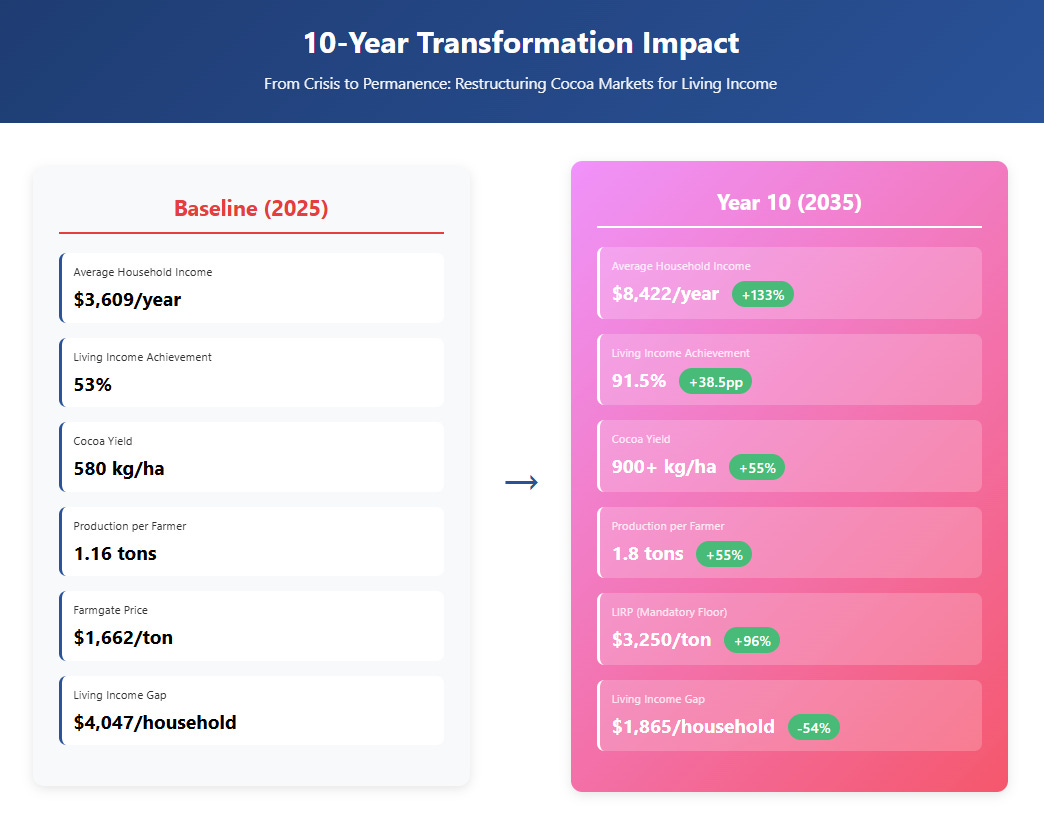
Task: Click the 10-Year Transformation Impact title
Action: click(521, 43)
